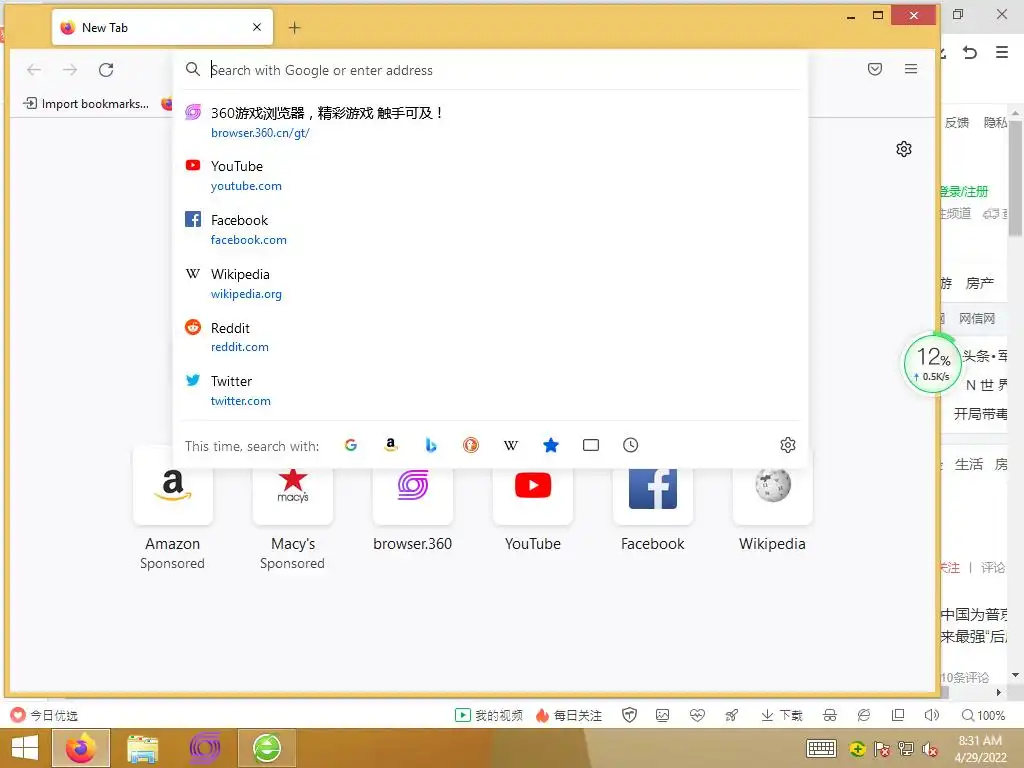Open the 100% zoom control

pyautogui.click(x=983, y=715)
